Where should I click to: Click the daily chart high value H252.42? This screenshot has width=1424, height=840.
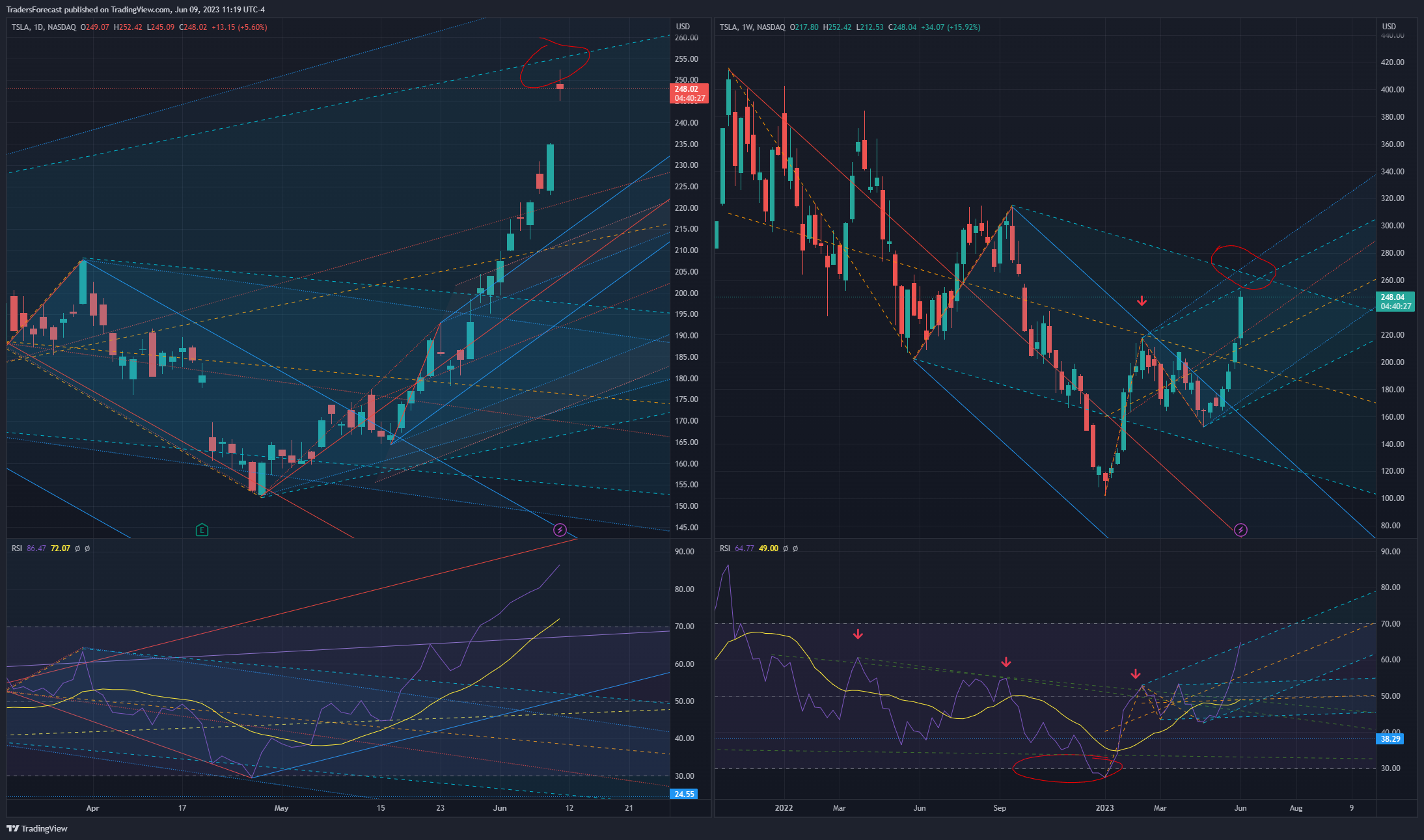pos(128,27)
